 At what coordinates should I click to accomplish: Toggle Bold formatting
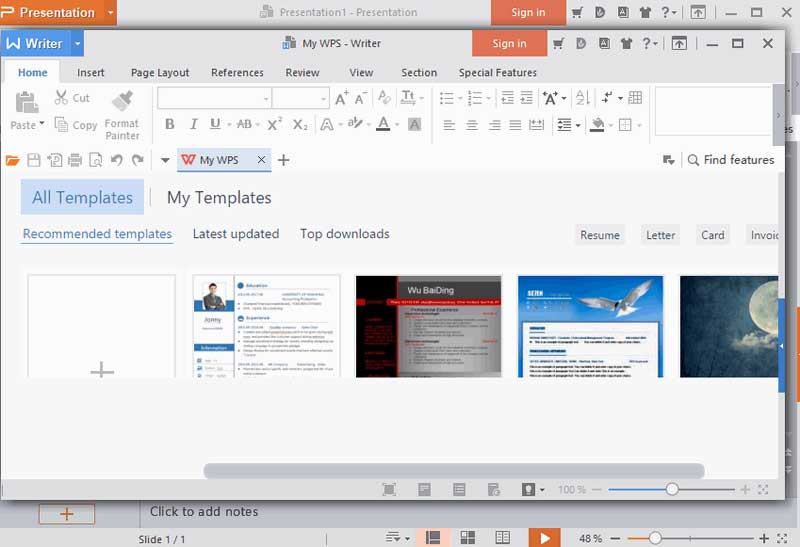point(170,124)
